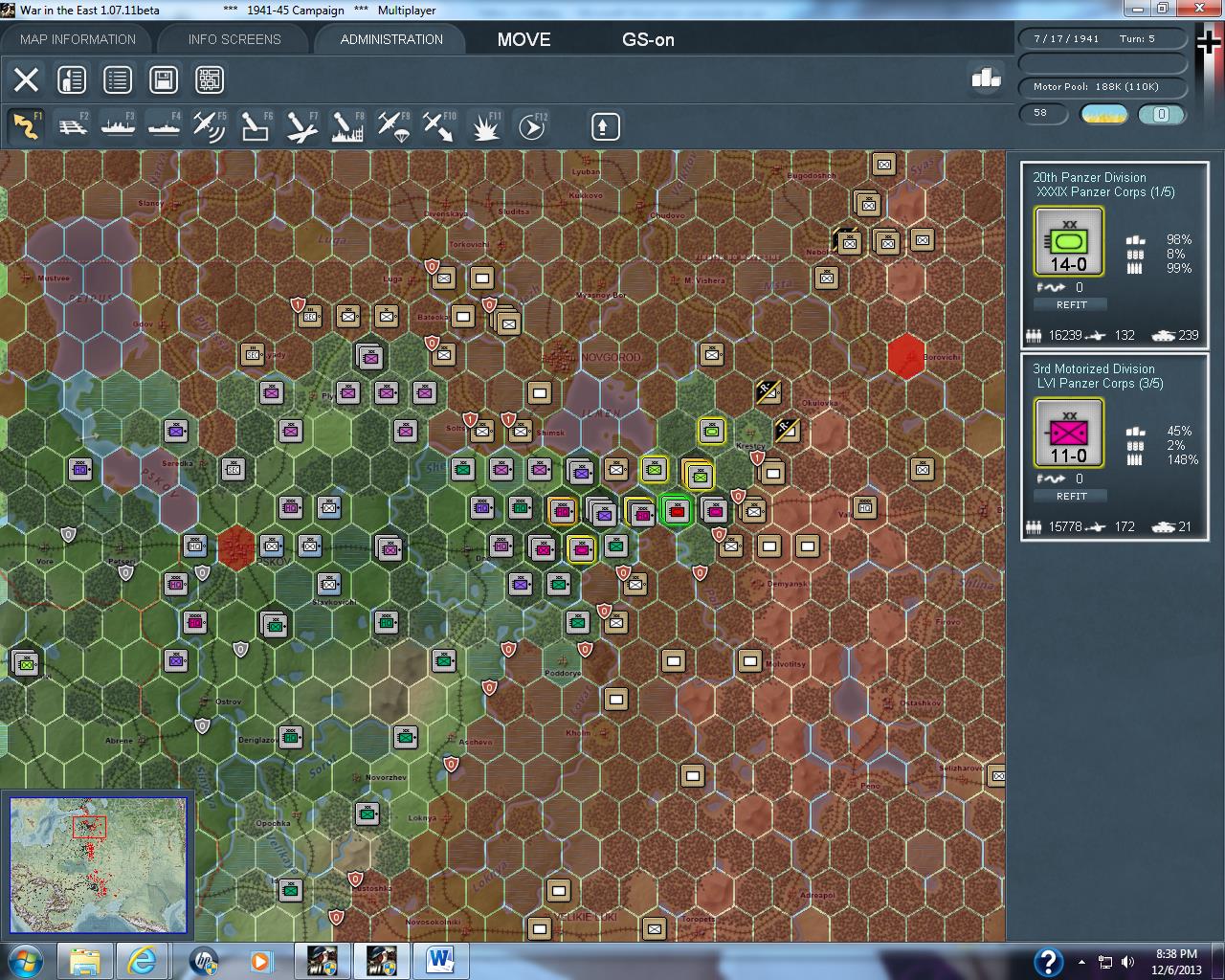Click the F12 circular arrow icon
Viewport: 1225px width, 980px height.
(x=531, y=126)
